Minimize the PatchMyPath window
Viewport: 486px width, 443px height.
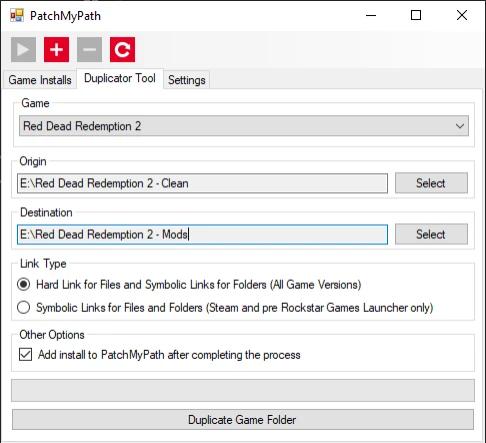pos(371,15)
